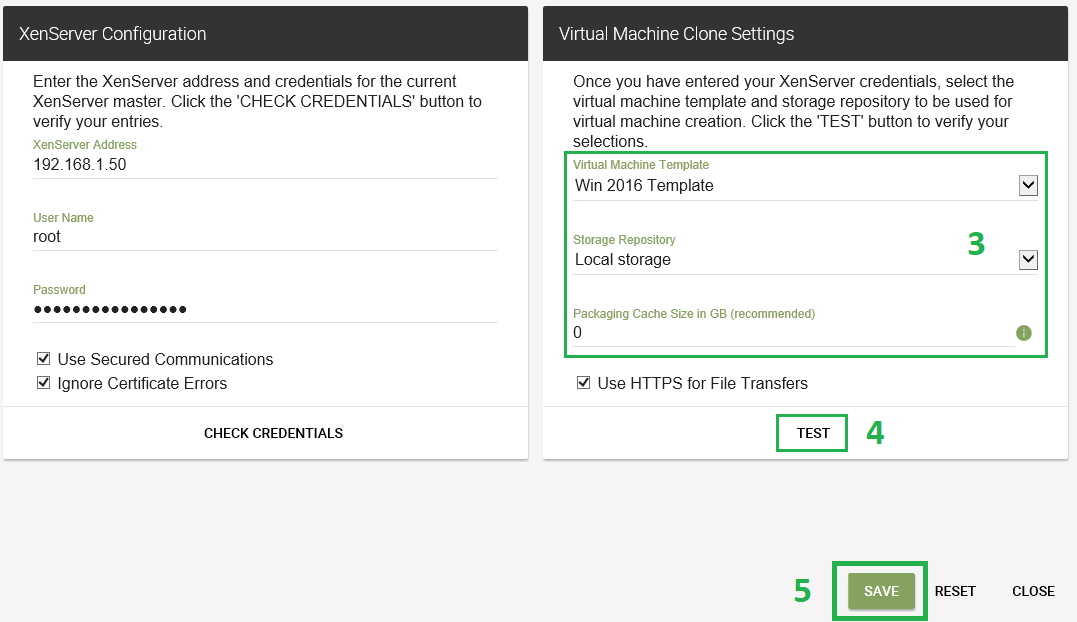Toggle the Ignore Certificate Errors checkbox
Screen dimensions: 1077x622
pyautogui.click(x=43, y=383)
